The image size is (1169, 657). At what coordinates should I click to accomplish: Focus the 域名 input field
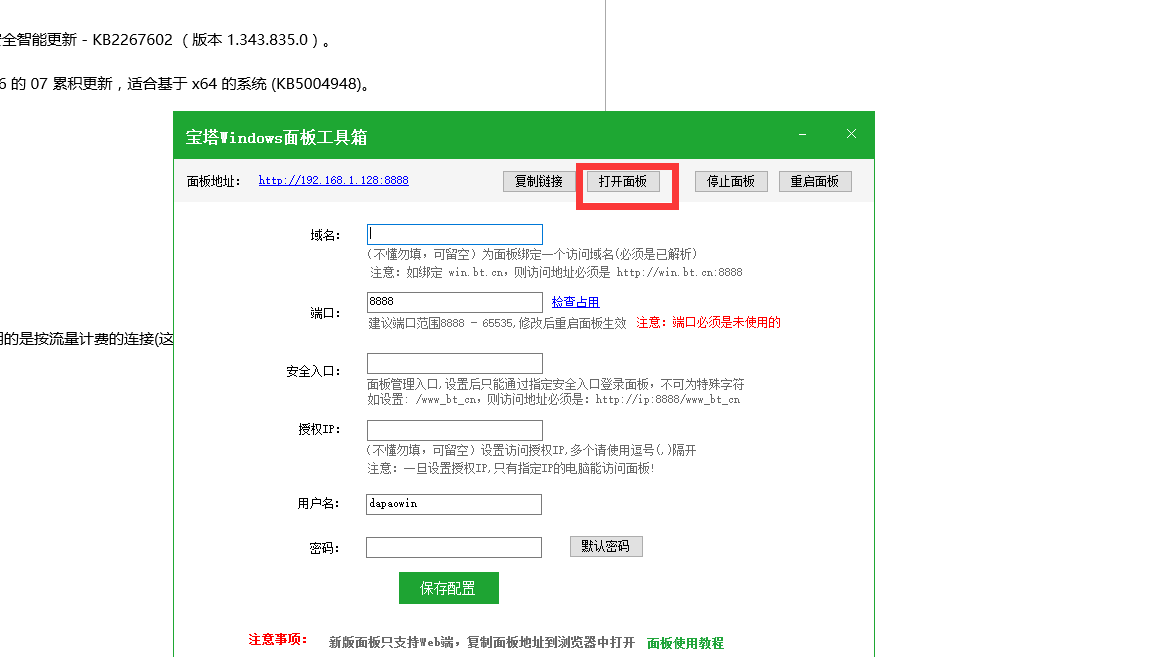tap(455, 234)
